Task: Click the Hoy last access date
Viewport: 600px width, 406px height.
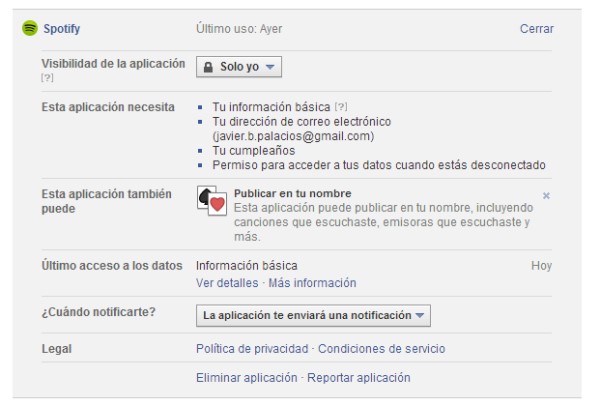Action: tap(541, 266)
